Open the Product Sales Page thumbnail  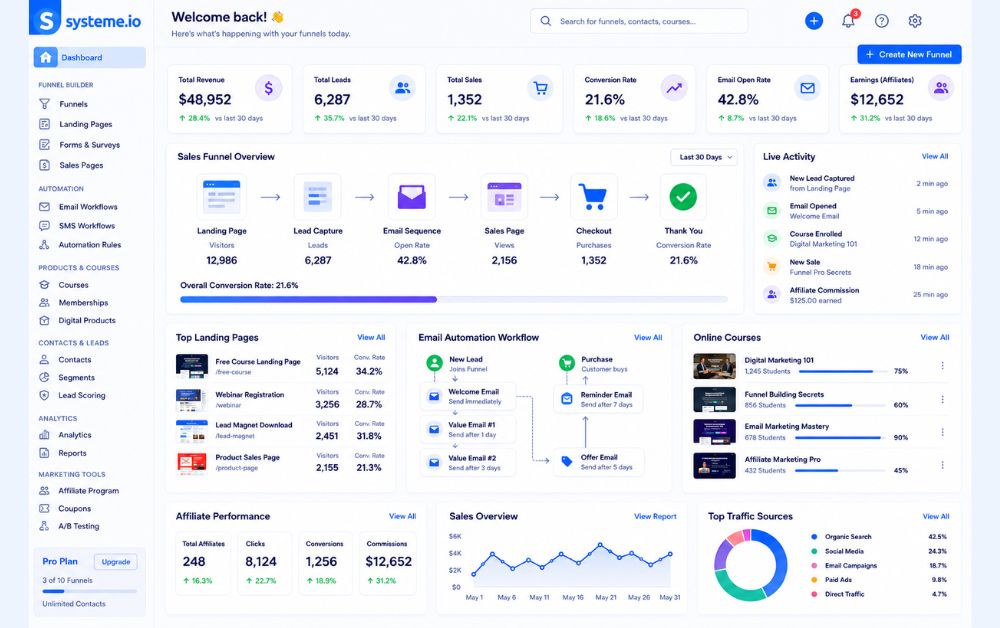(191, 462)
